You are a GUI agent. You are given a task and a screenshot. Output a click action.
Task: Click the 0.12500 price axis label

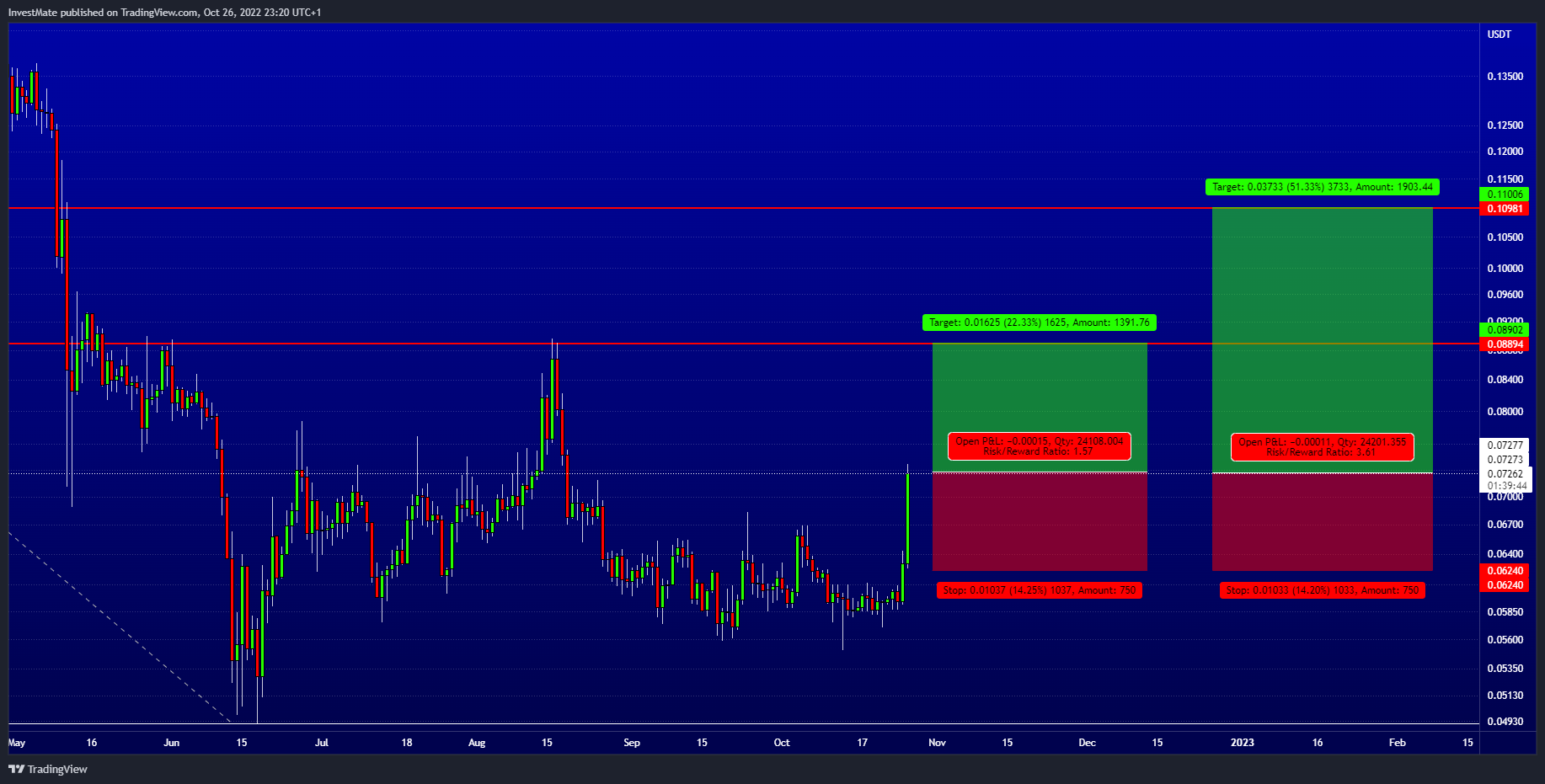(1505, 125)
